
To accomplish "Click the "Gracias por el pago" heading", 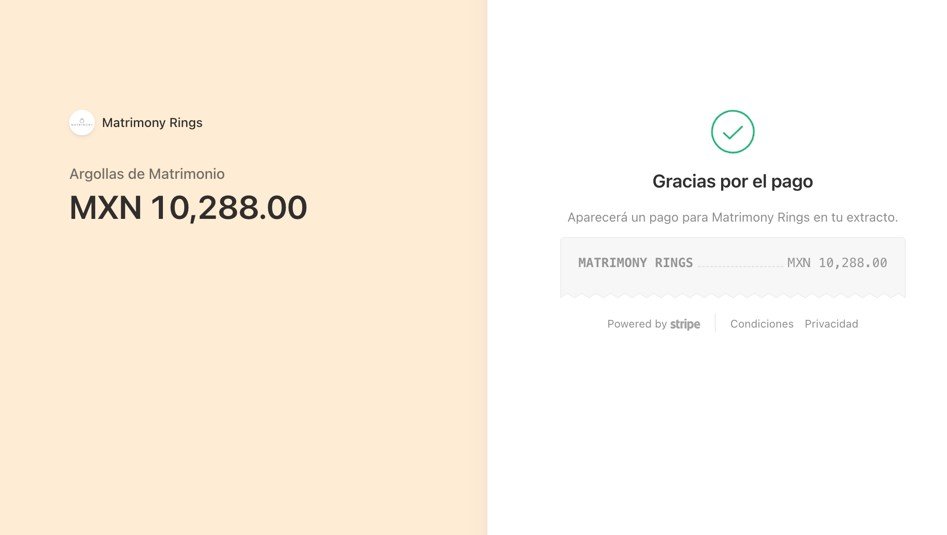I will pyautogui.click(x=732, y=182).
